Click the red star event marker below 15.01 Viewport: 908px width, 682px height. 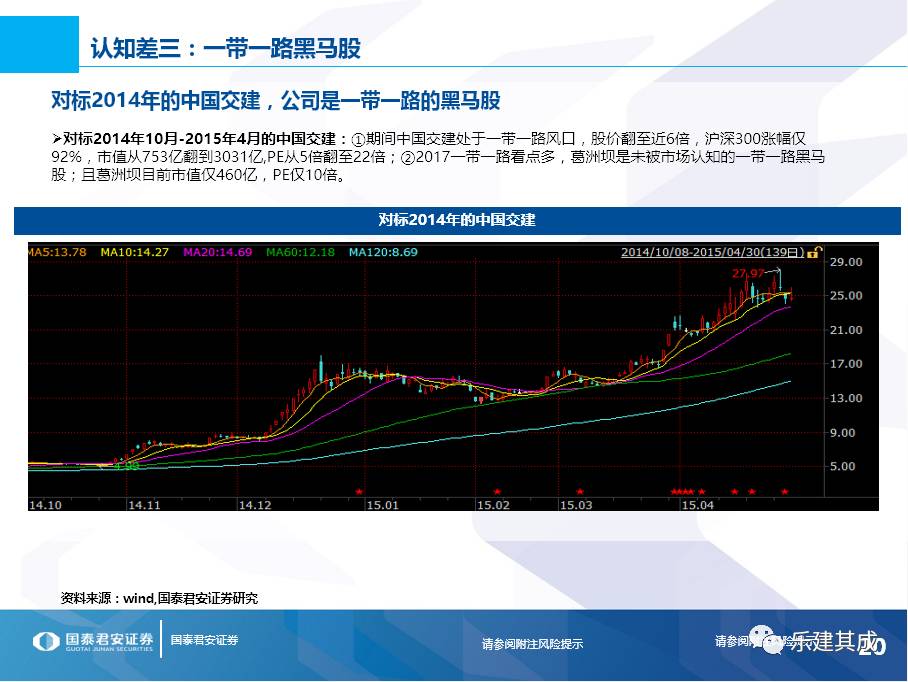(358, 491)
